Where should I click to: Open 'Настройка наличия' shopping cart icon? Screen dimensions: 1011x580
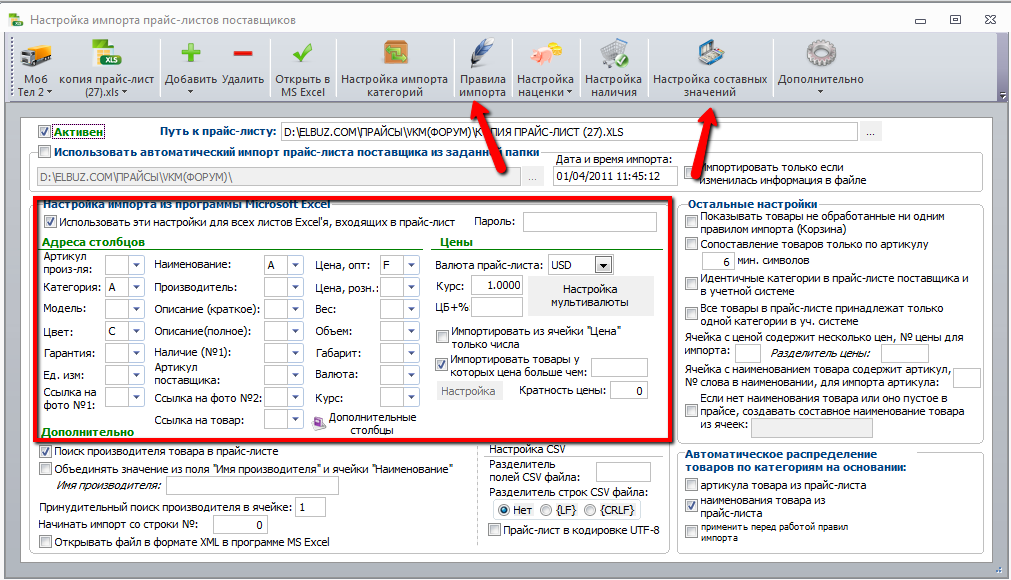[613, 53]
